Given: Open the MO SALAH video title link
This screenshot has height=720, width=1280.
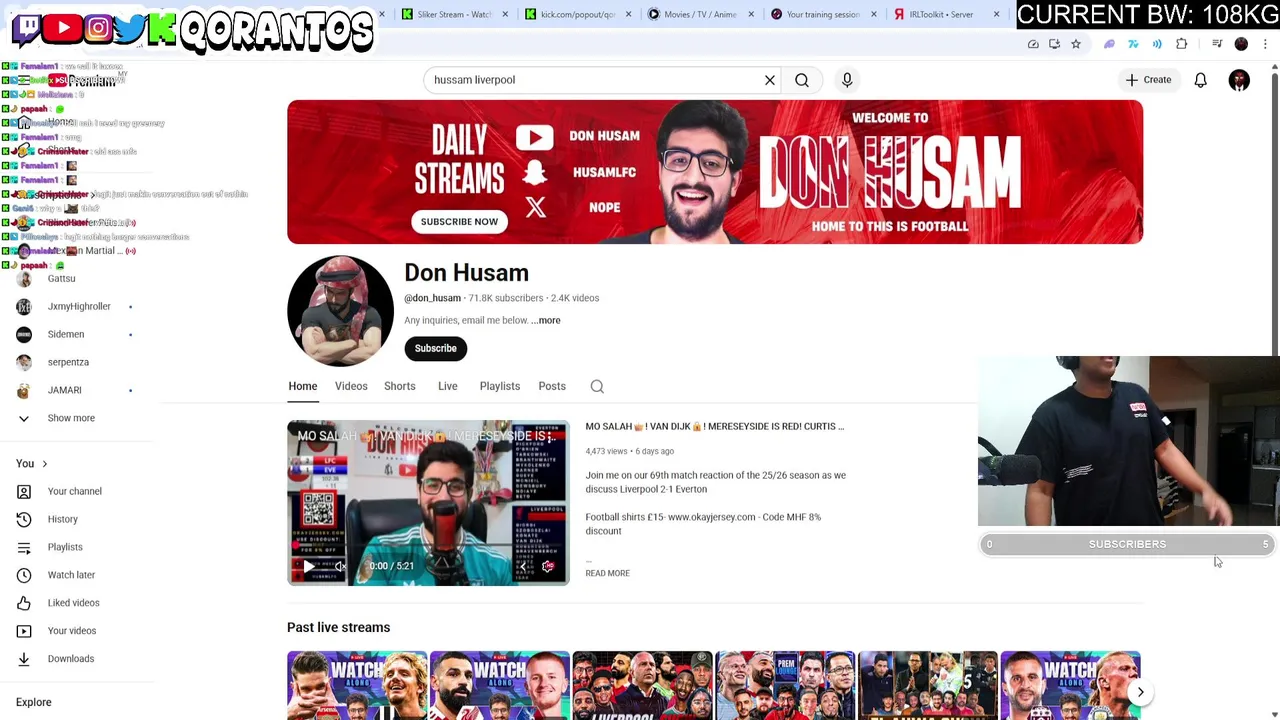Looking at the screenshot, I should 714,426.
